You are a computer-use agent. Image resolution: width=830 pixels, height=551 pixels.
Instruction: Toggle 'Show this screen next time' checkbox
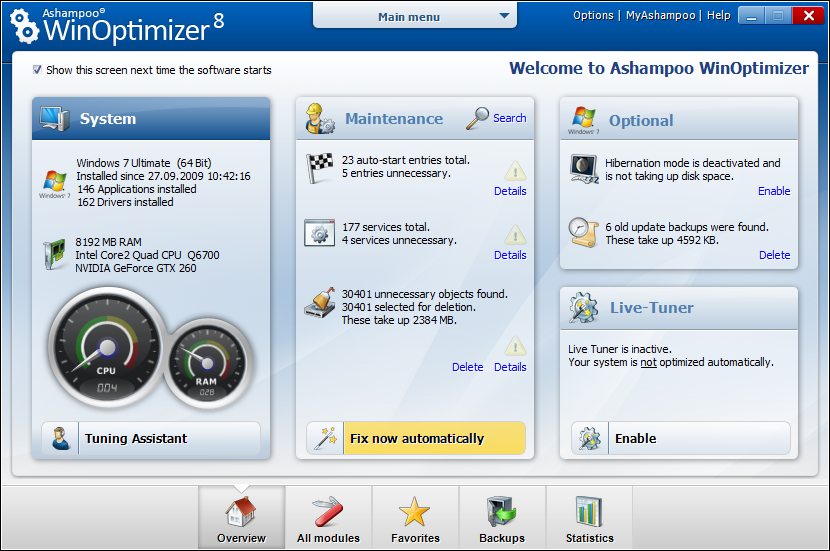37,70
